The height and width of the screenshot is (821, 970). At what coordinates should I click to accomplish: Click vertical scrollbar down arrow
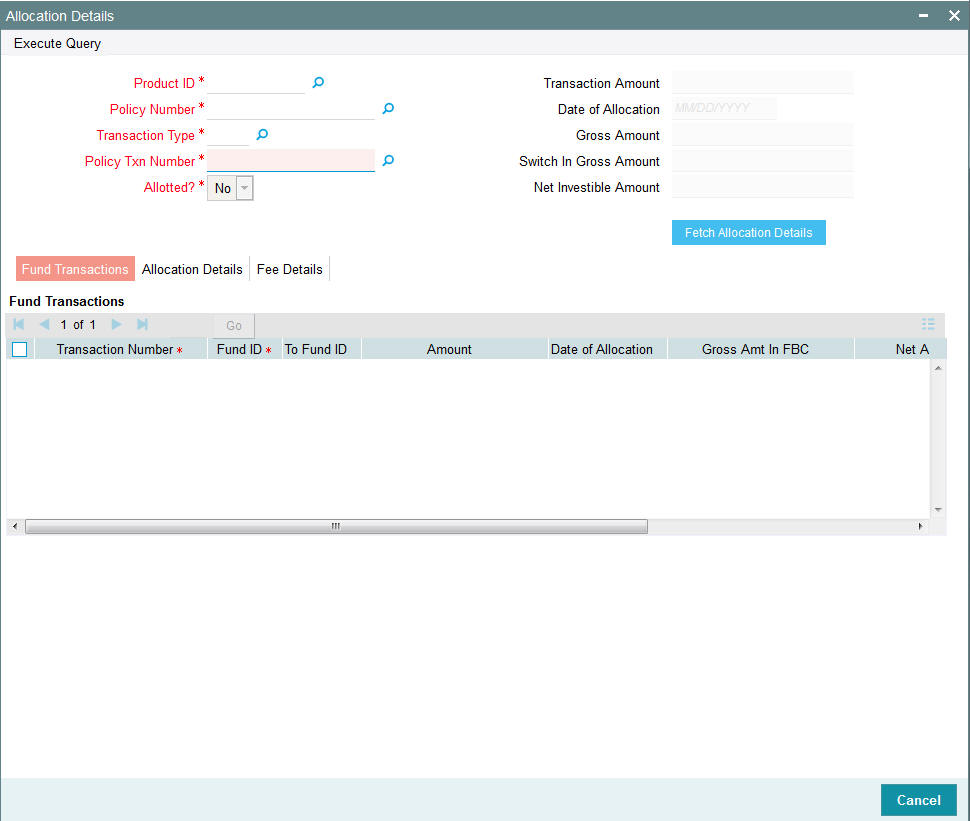click(938, 510)
